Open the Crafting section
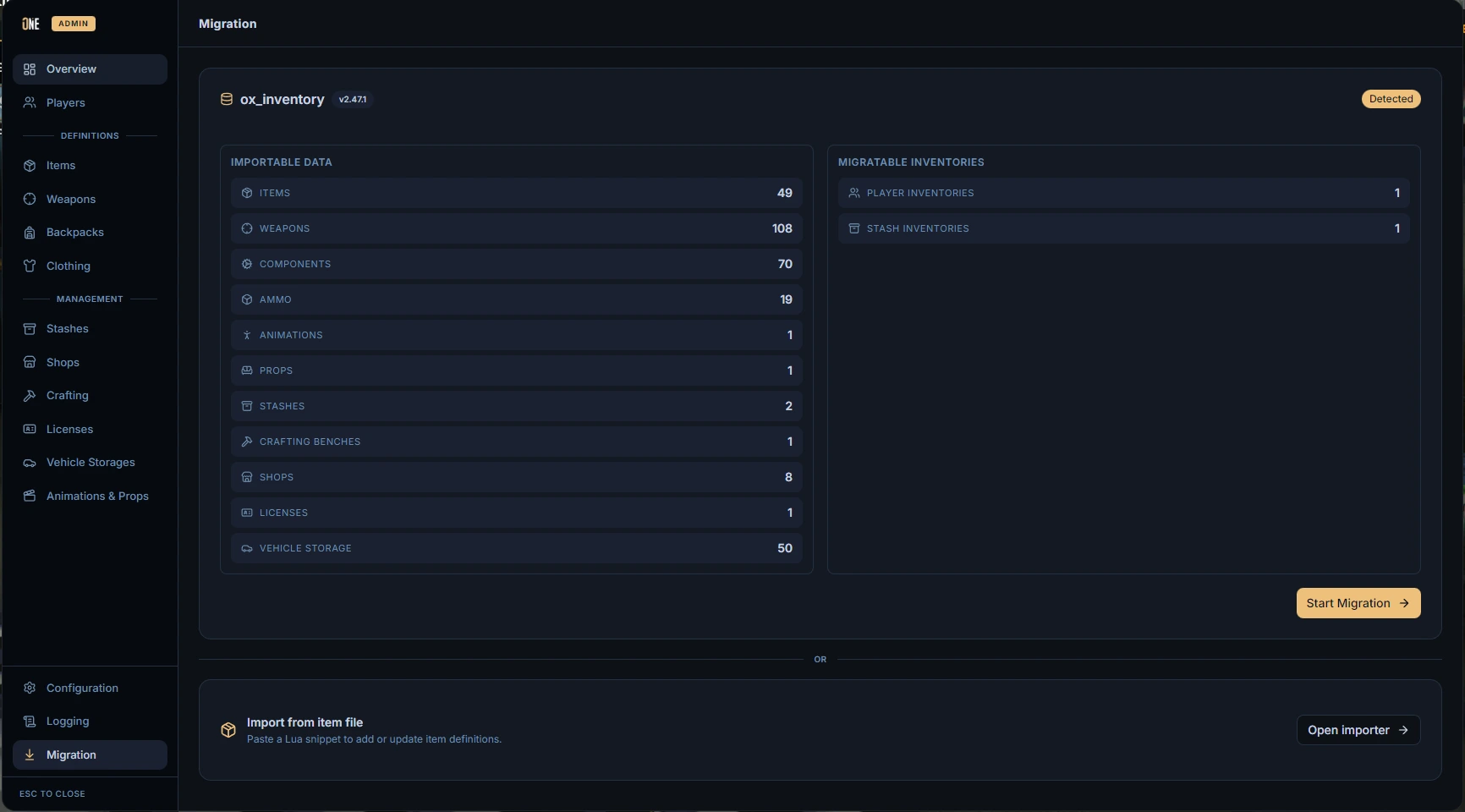The width and height of the screenshot is (1465, 812). pos(90,395)
